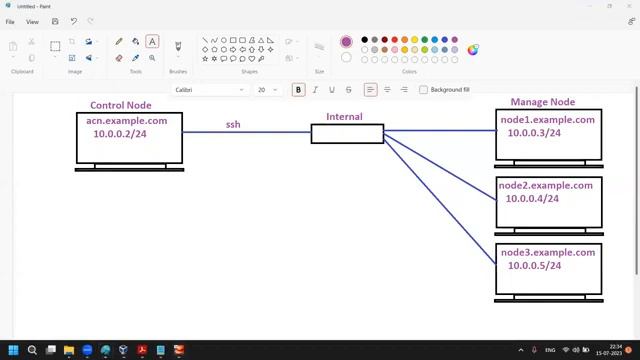Click the node2.example.com text on canvas
640x360 pixels.
[x=546, y=185]
